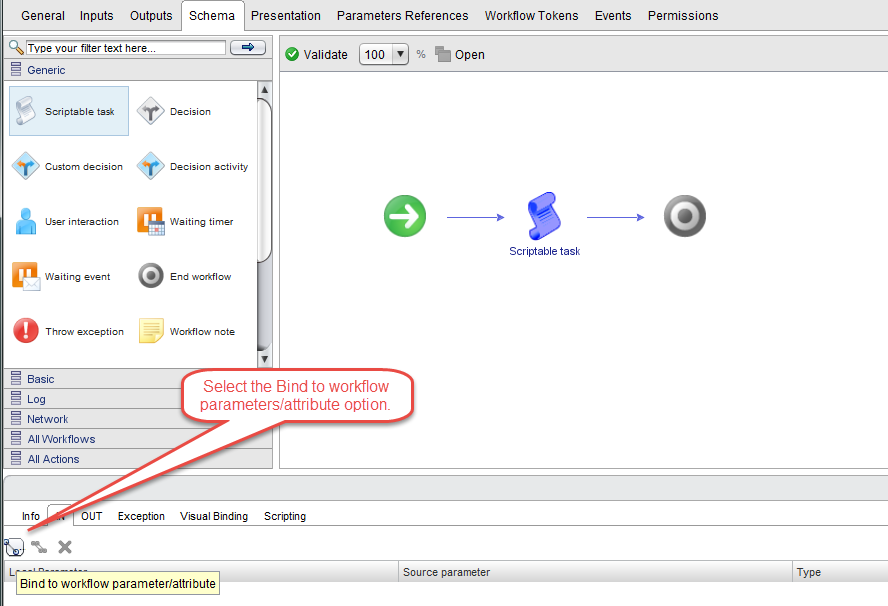The width and height of the screenshot is (888, 606).
Task: Click the Open button in toolbar
Action: (x=460, y=55)
